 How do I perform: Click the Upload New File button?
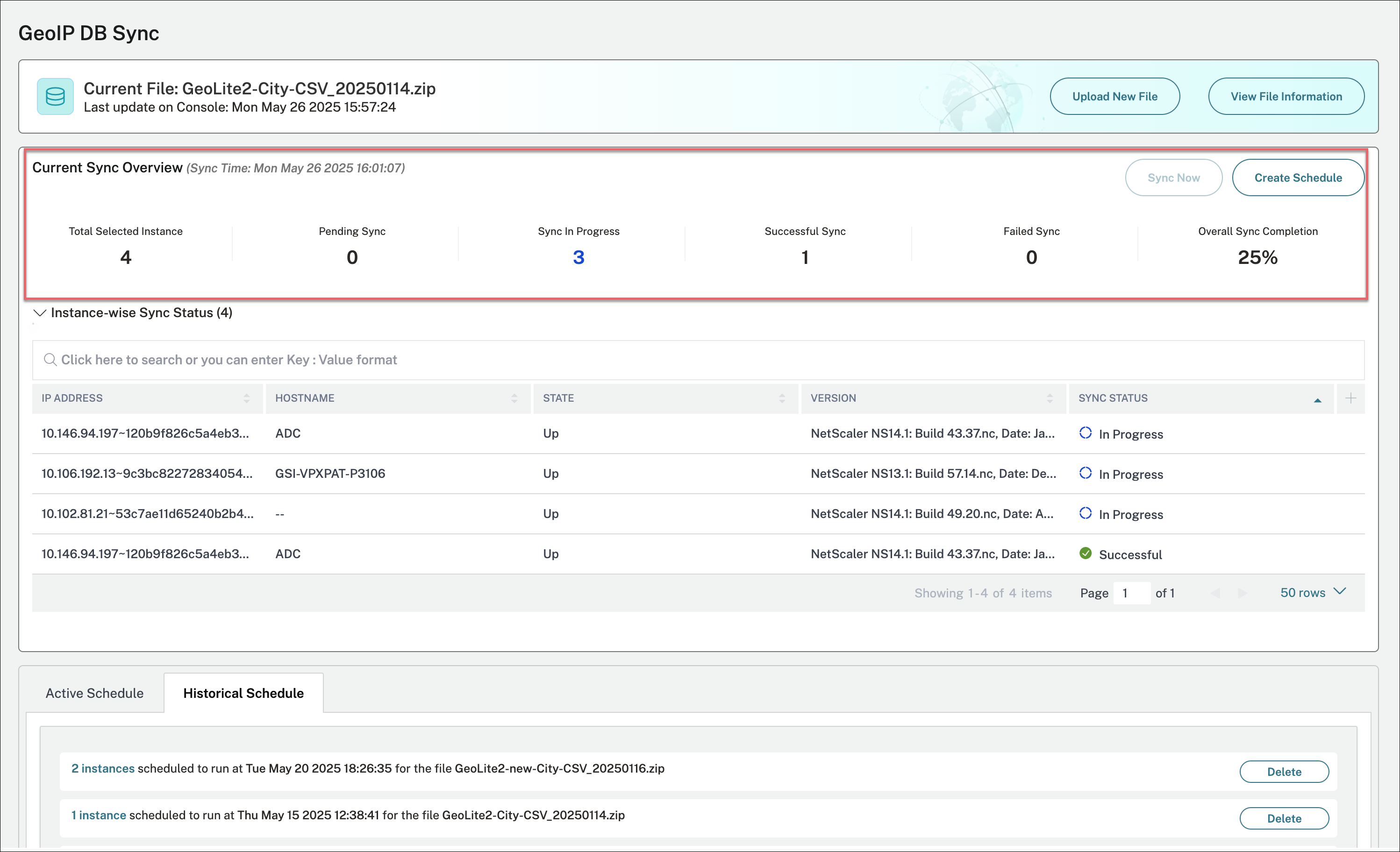coord(1114,97)
